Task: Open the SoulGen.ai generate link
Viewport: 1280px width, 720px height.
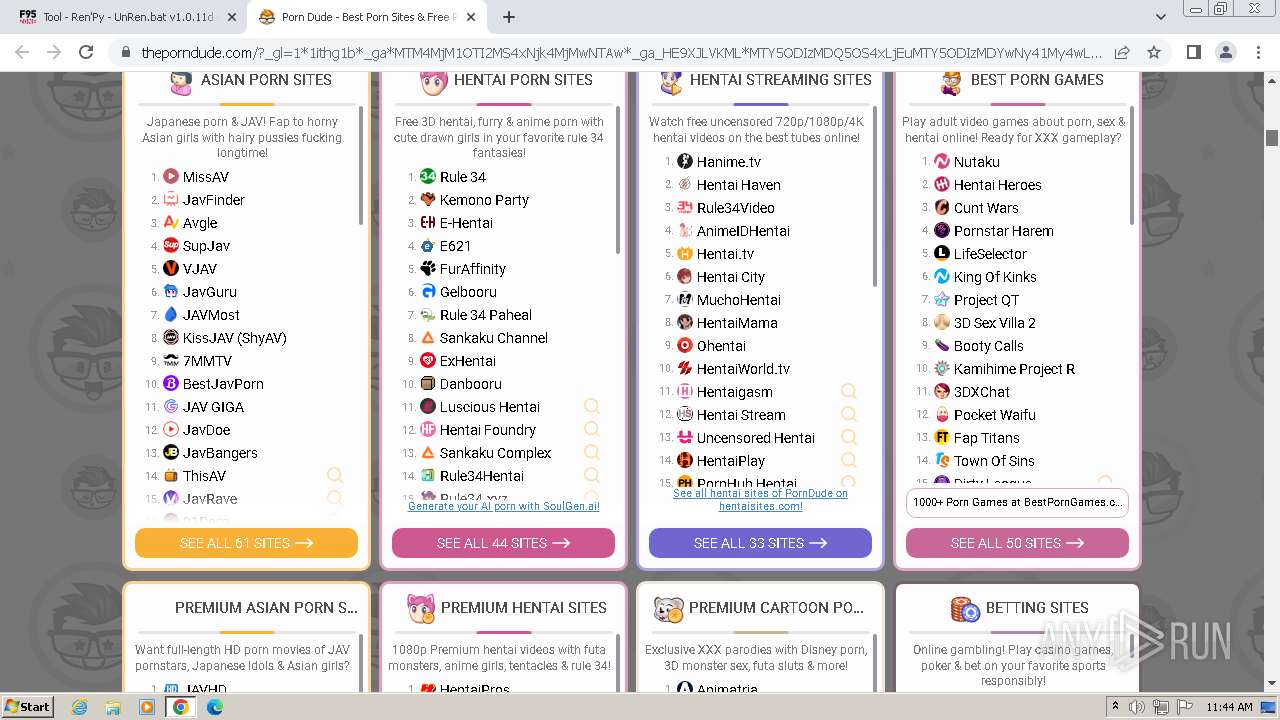Action: click(x=504, y=506)
